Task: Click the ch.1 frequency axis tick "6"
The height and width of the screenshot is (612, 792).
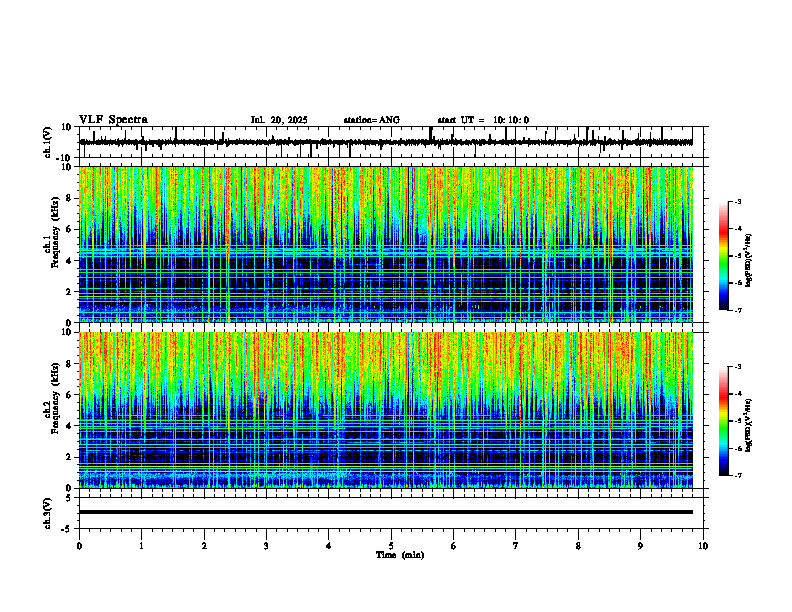Action: (x=70, y=229)
